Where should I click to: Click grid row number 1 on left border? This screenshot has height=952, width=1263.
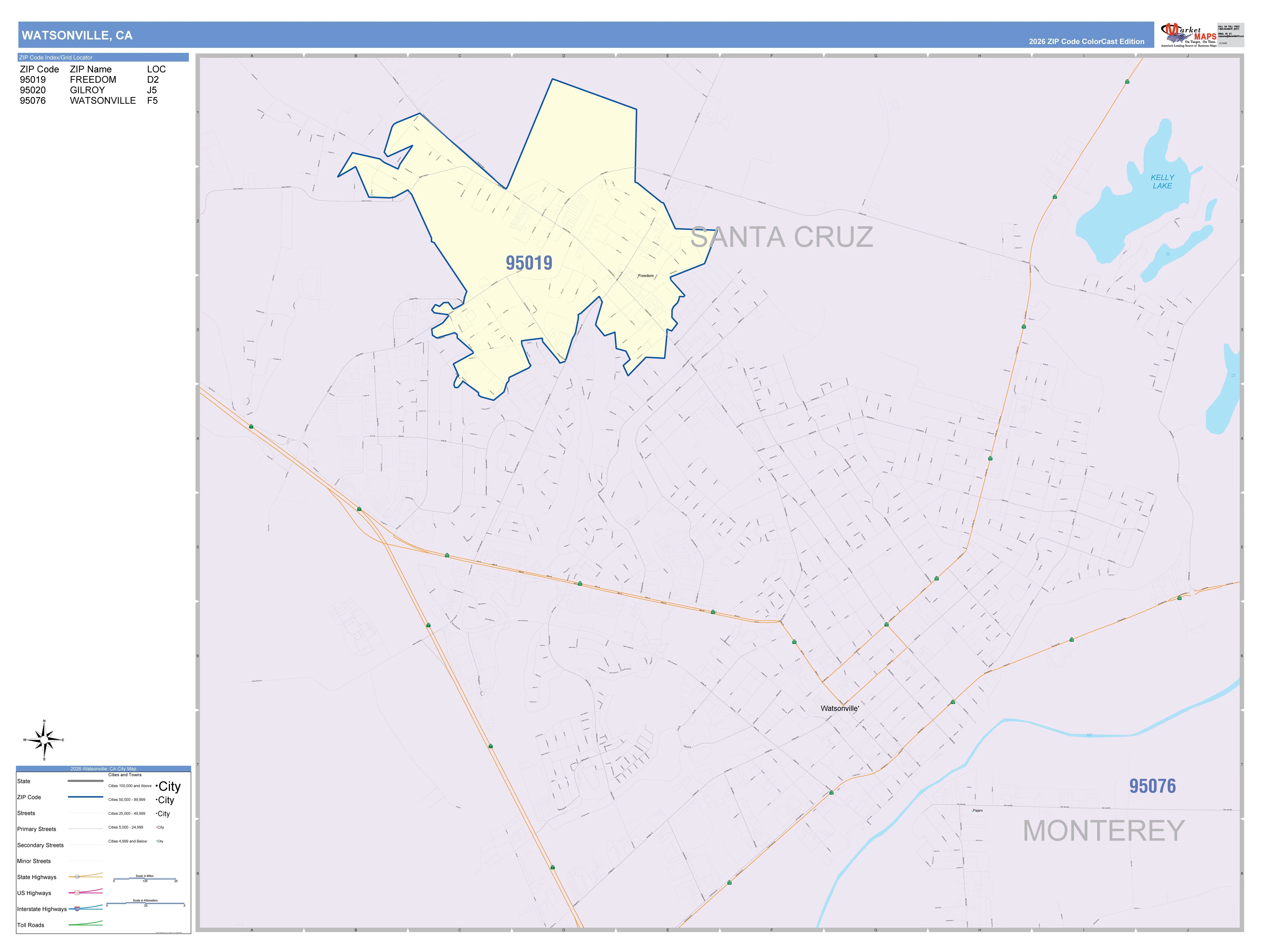pyautogui.click(x=198, y=112)
